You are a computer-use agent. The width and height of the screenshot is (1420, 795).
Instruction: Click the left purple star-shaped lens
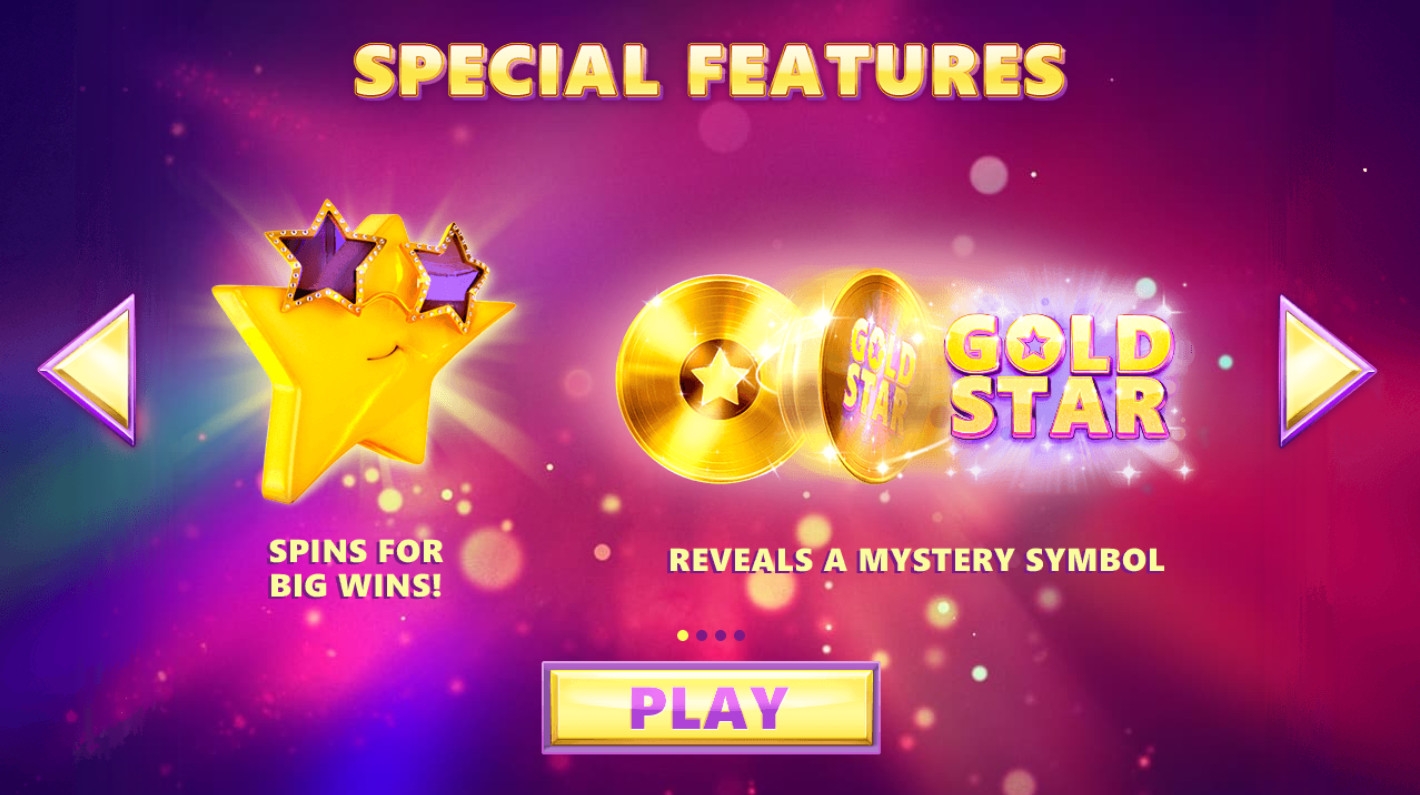(321, 255)
